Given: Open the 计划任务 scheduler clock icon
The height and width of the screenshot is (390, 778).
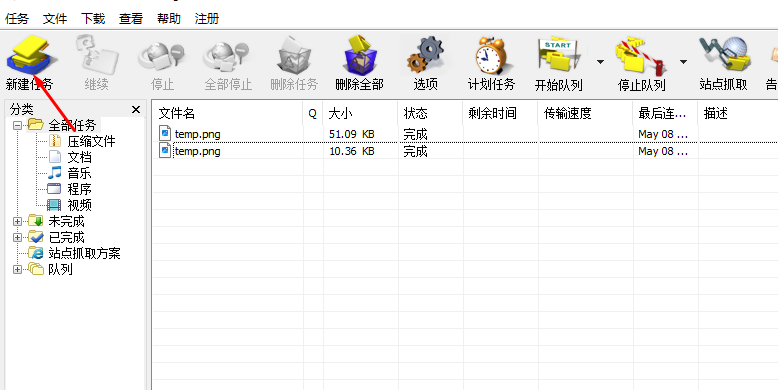Looking at the screenshot, I should (491, 55).
